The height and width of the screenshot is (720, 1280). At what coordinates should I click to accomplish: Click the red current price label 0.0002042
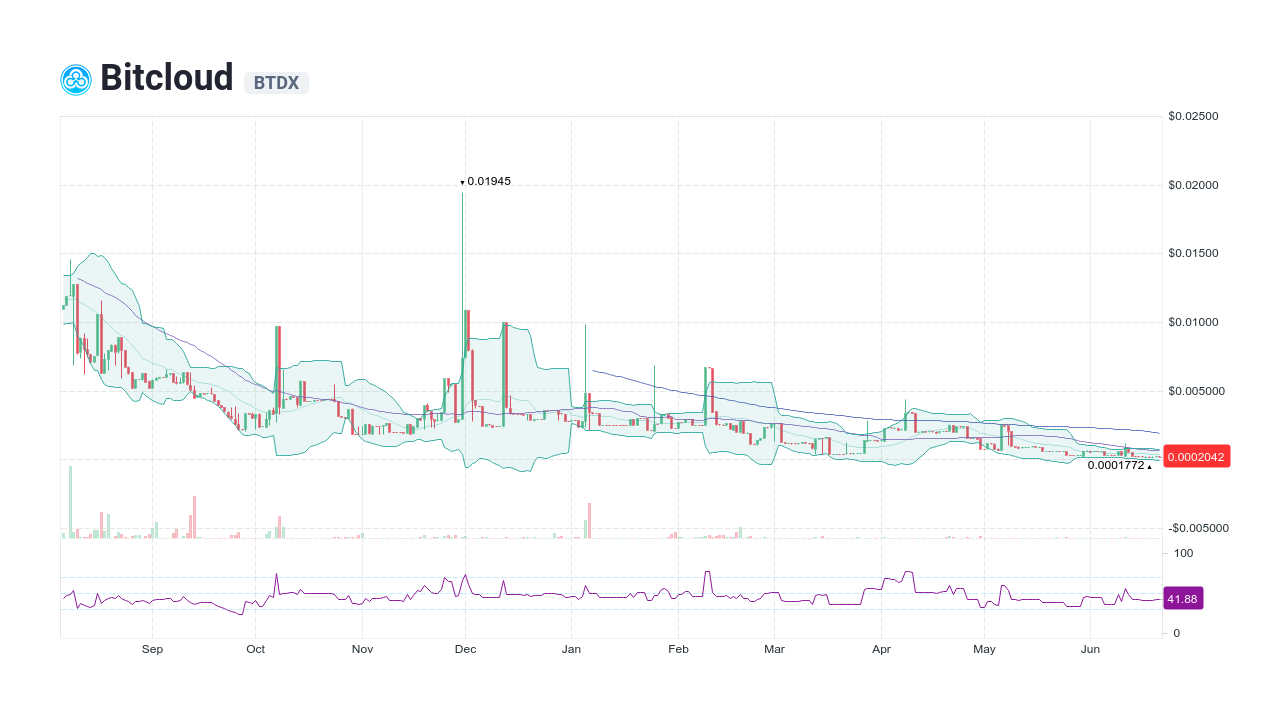point(1196,456)
